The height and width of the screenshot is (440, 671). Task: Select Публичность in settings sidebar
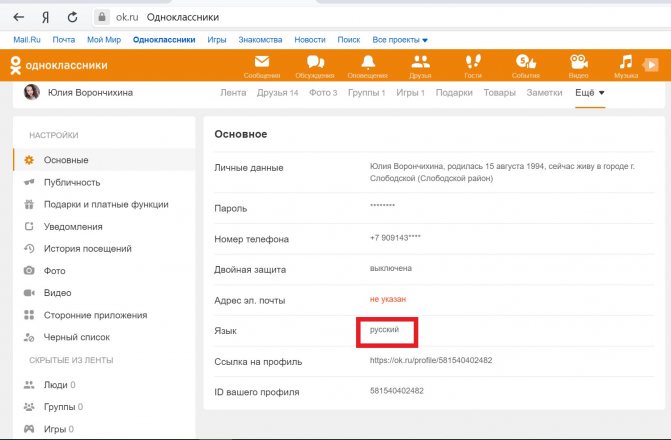(x=72, y=182)
